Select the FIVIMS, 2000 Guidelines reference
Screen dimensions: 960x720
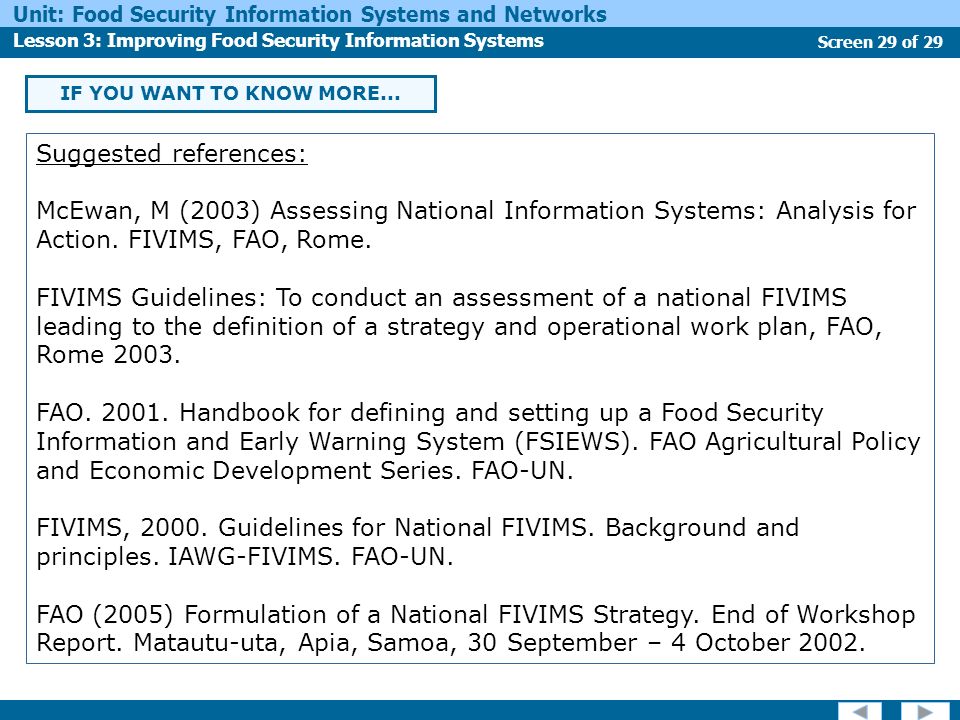coord(418,542)
